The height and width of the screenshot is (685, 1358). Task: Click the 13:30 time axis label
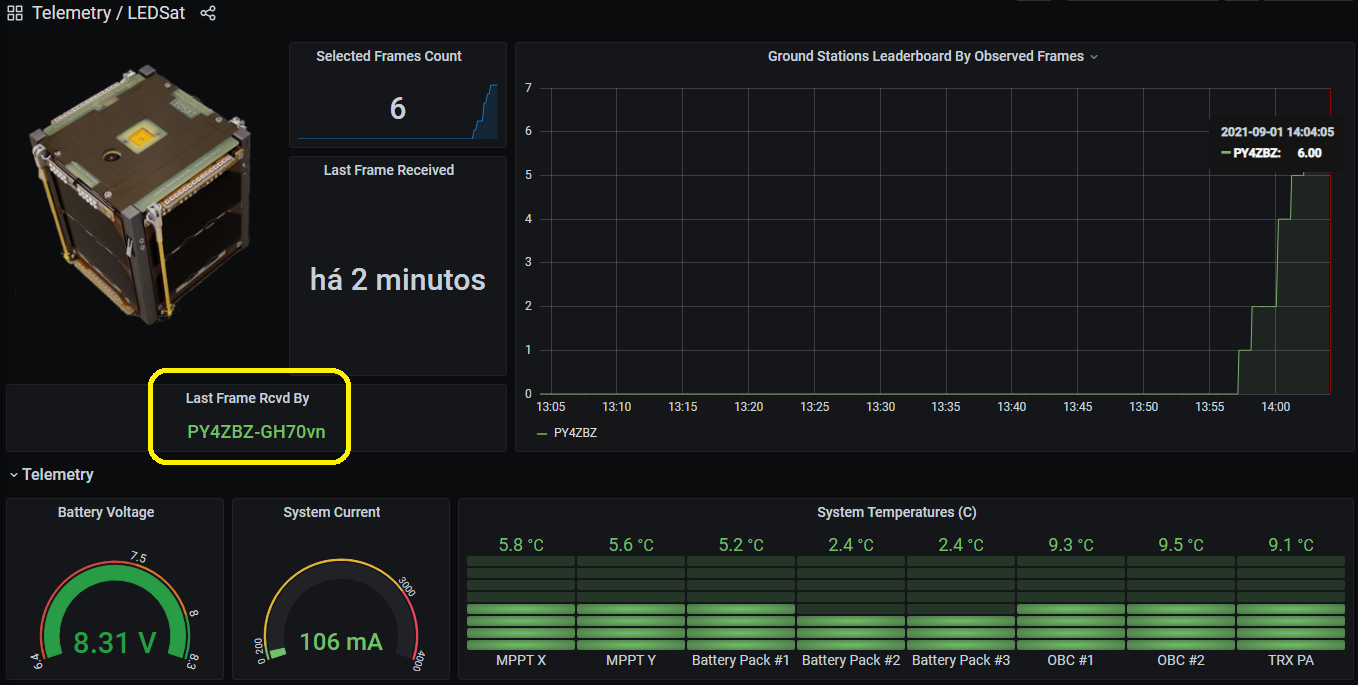coord(880,407)
